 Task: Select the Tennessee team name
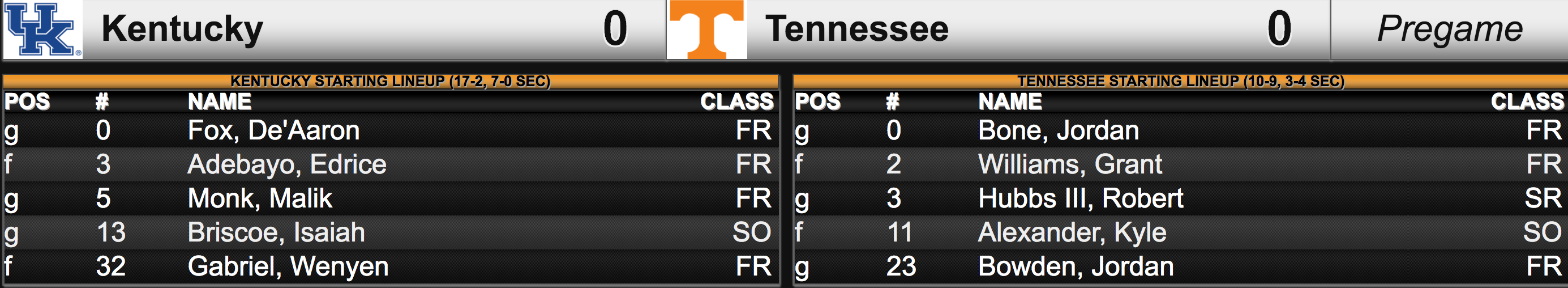pos(857,29)
